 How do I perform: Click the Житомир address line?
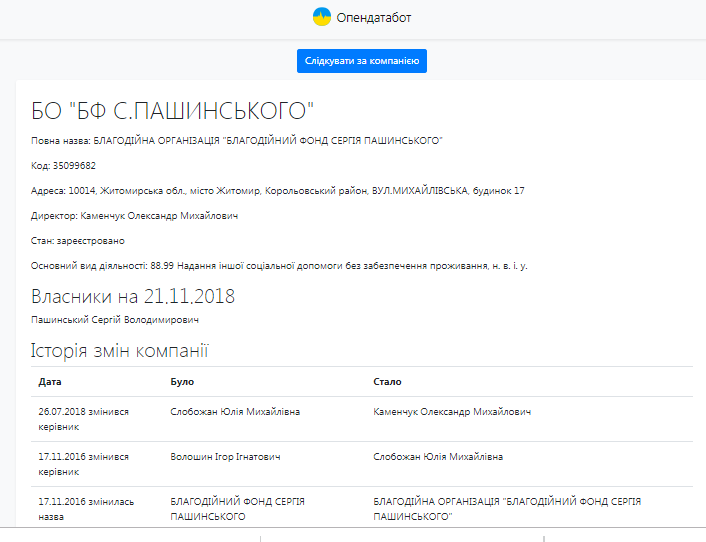point(278,190)
